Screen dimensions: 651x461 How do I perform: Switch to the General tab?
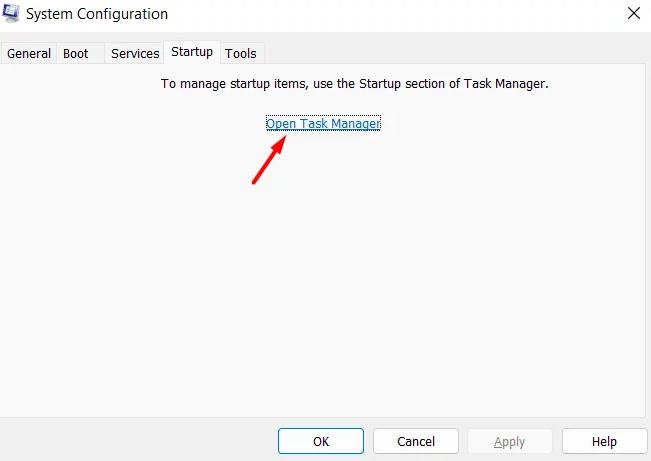pyautogui.click(x=29, y=54)
